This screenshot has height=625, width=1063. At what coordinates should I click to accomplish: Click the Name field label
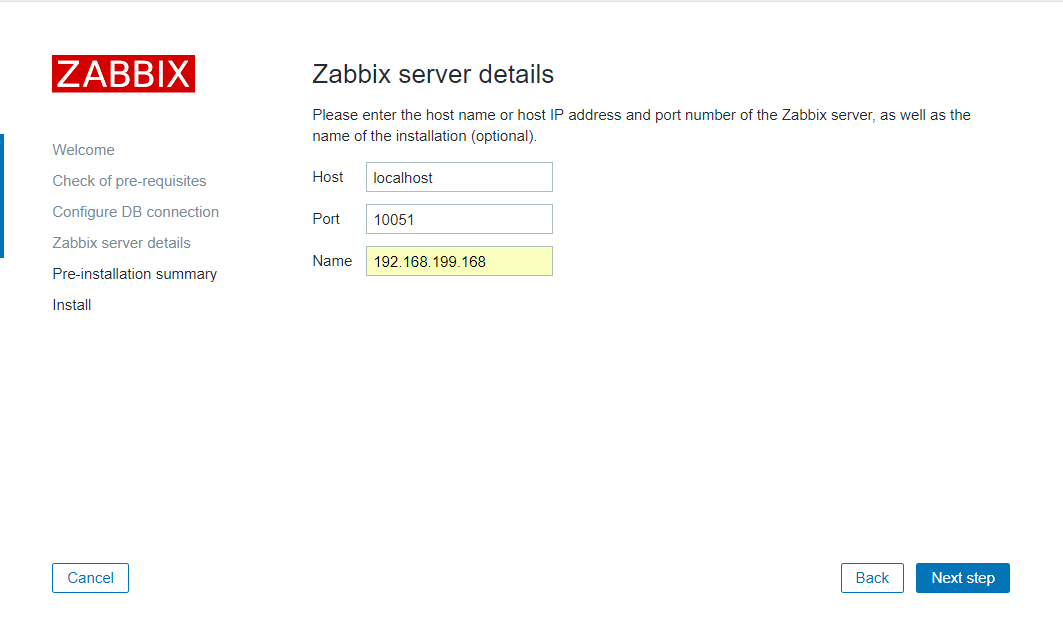point(332,261)
